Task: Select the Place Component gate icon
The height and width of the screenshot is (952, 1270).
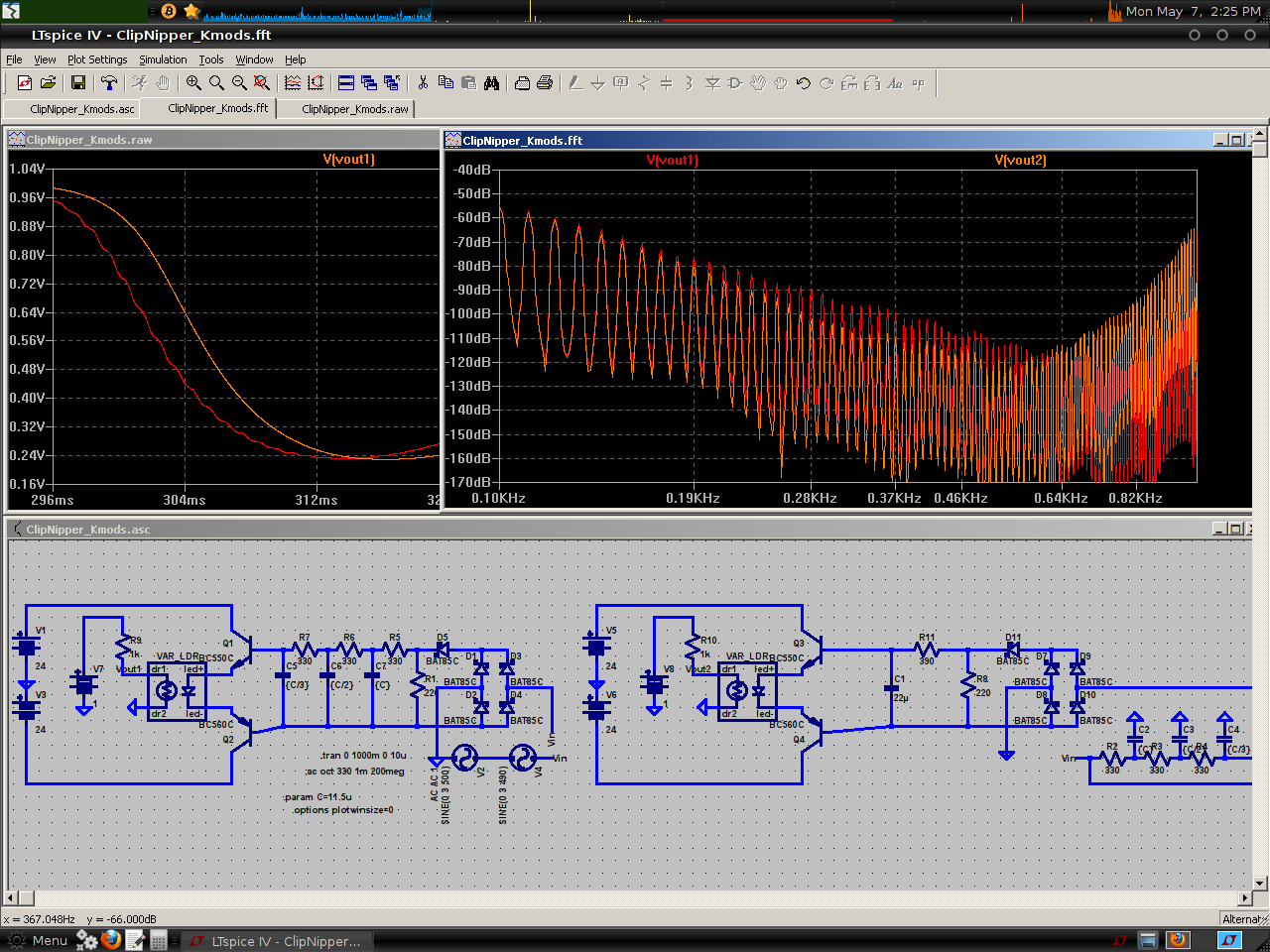Action: tap(735, 83)
